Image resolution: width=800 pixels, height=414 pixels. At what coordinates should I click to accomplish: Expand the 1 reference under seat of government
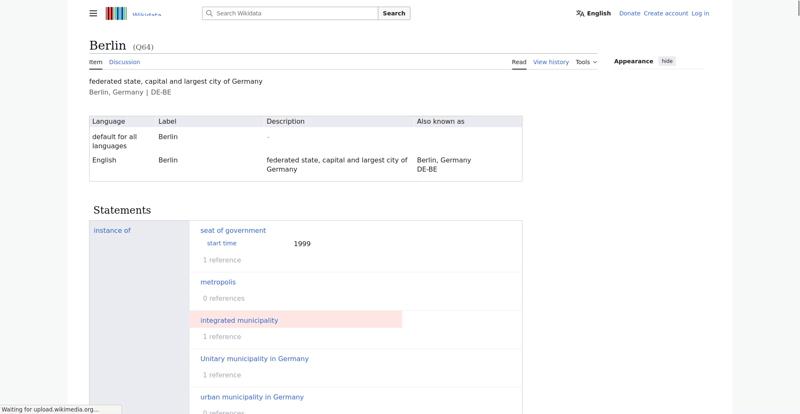[x=222, y=260]
